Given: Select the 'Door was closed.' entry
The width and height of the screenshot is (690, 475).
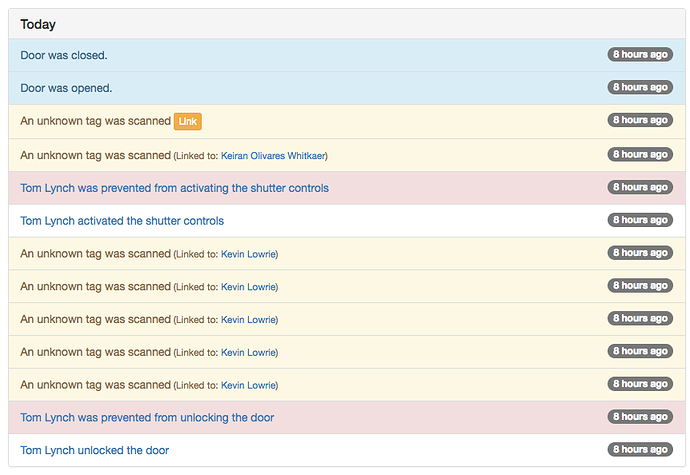Looking at the screenshot, I should (x=347, y=55).
